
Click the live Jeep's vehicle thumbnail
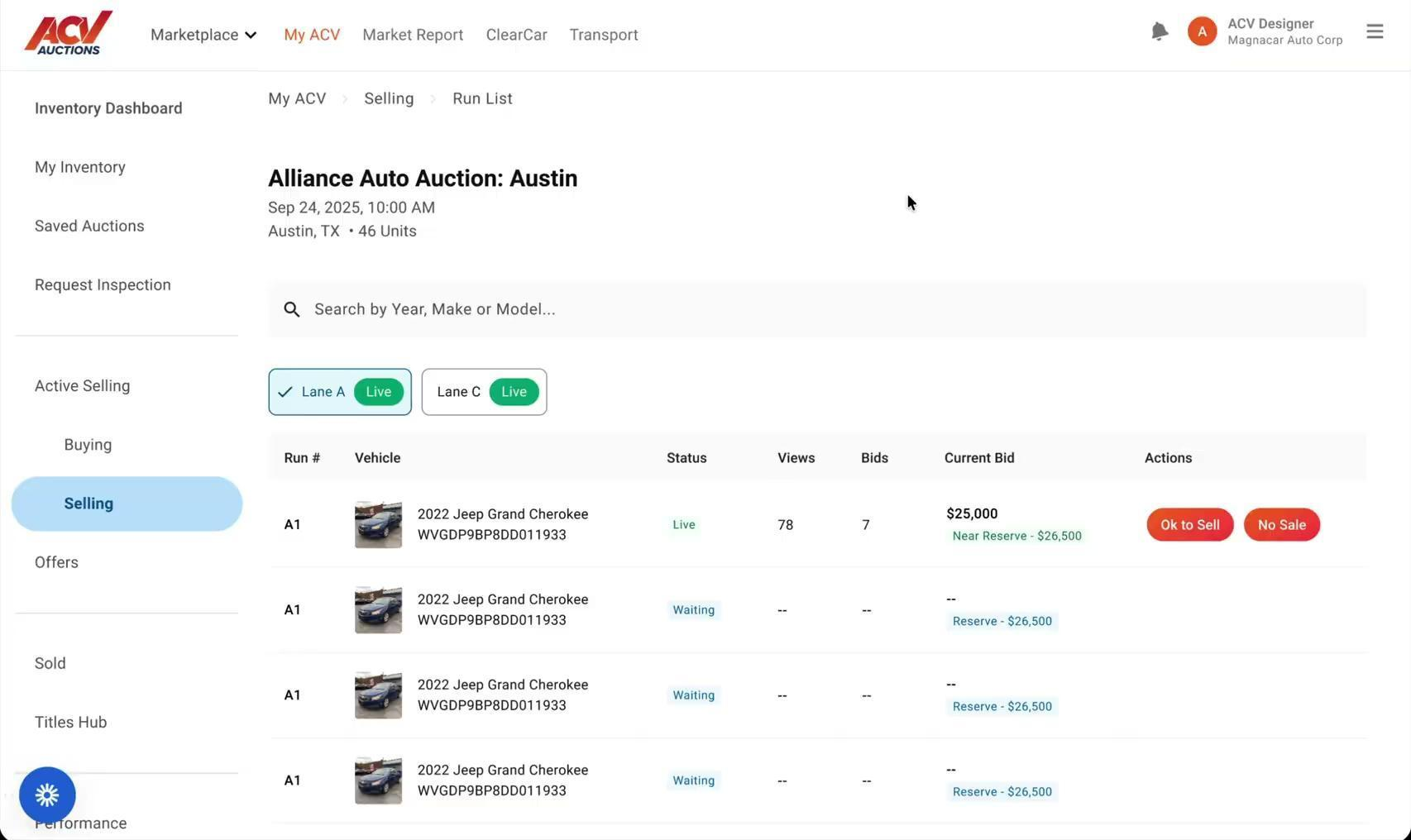pos(378,525)
